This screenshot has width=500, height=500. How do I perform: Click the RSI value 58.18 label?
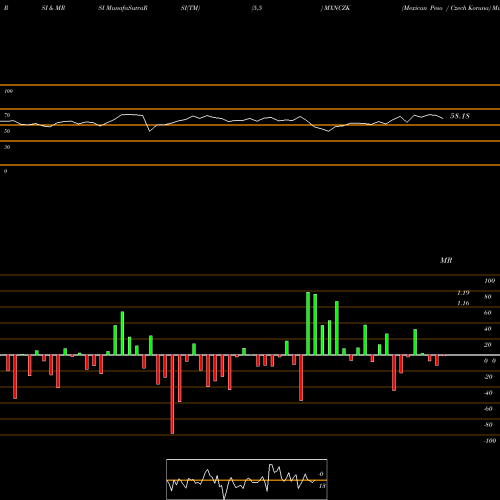(x=460, y=116)
